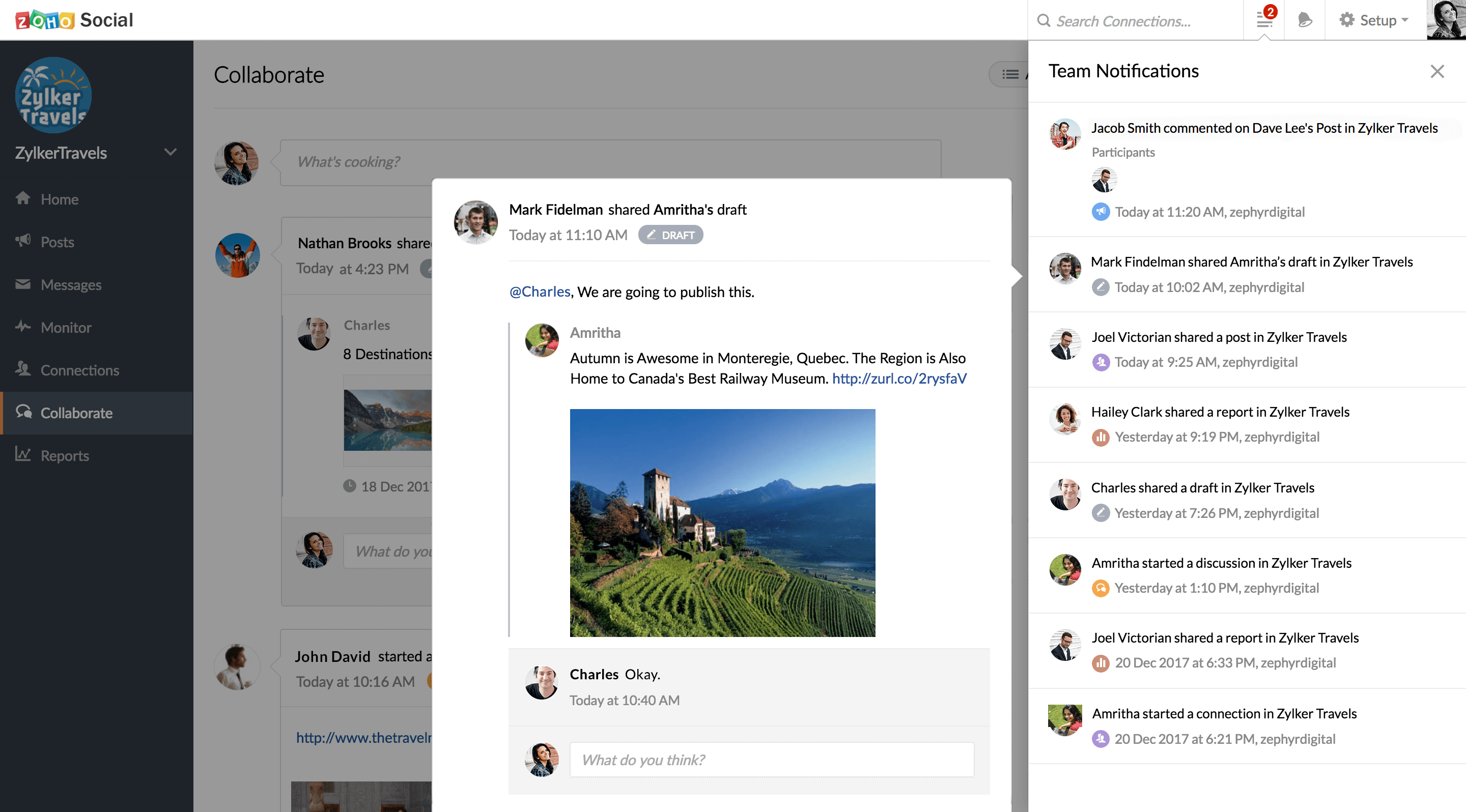Click the Home house icon
This screenshot has height=812, width=1466.
23,197
